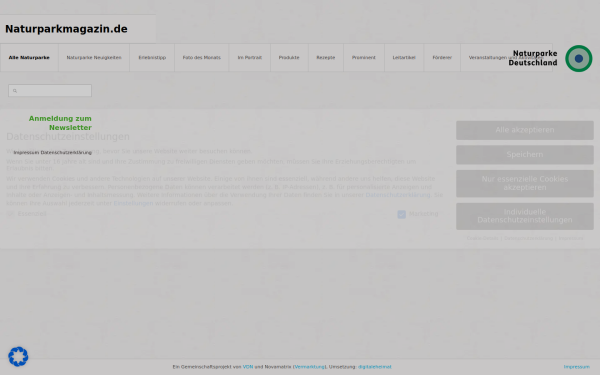Open the Anmeldung zum Newsletter link
Image resolution: width=600 pixels, height=375 pixels.
[x=60, y=123]
